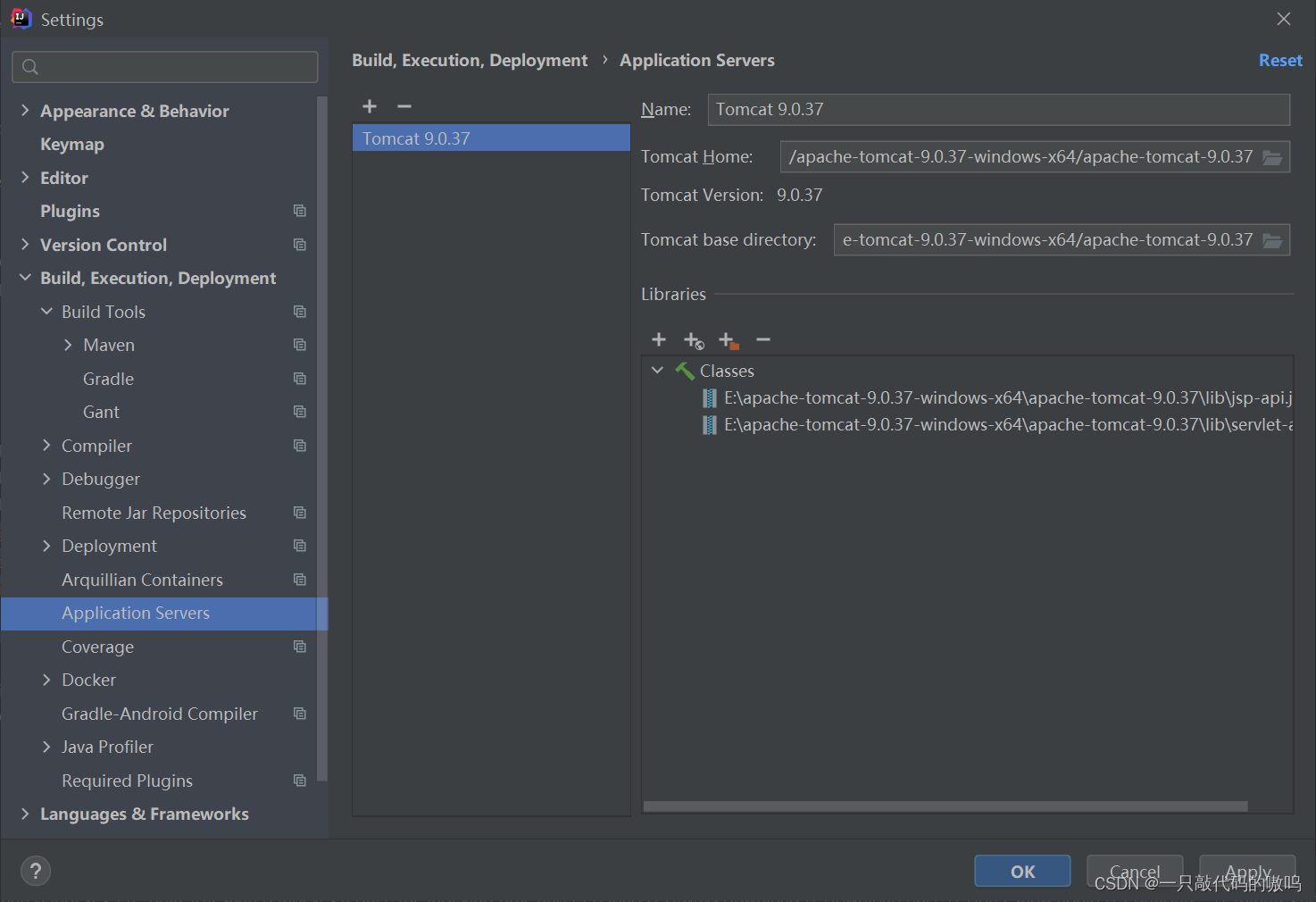Confirm settings with OK button
This screenshot has width=1316, height=902.
click(1022, 872)
